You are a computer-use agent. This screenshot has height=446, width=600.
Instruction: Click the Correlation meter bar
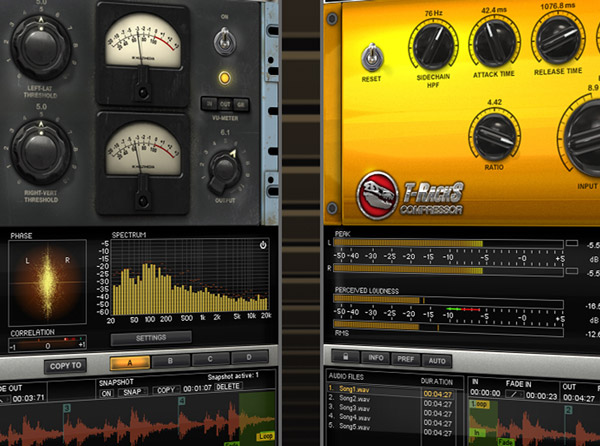(47, 341)
